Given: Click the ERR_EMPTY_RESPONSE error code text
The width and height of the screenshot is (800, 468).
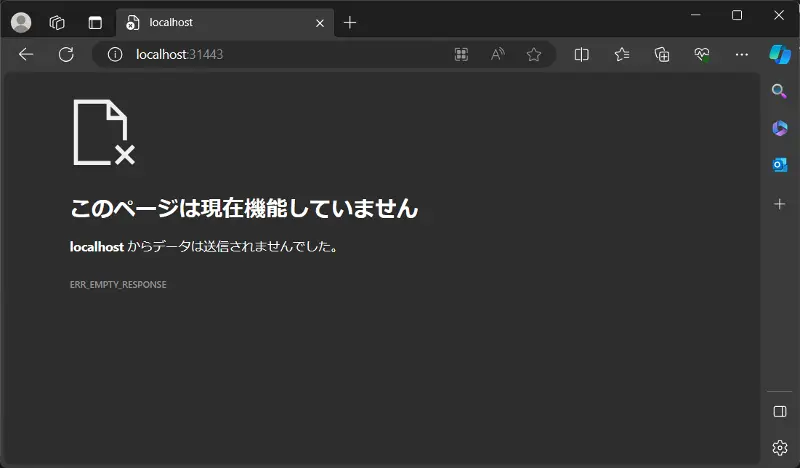Looking at the screenshot, I should (x=118, y=285).
